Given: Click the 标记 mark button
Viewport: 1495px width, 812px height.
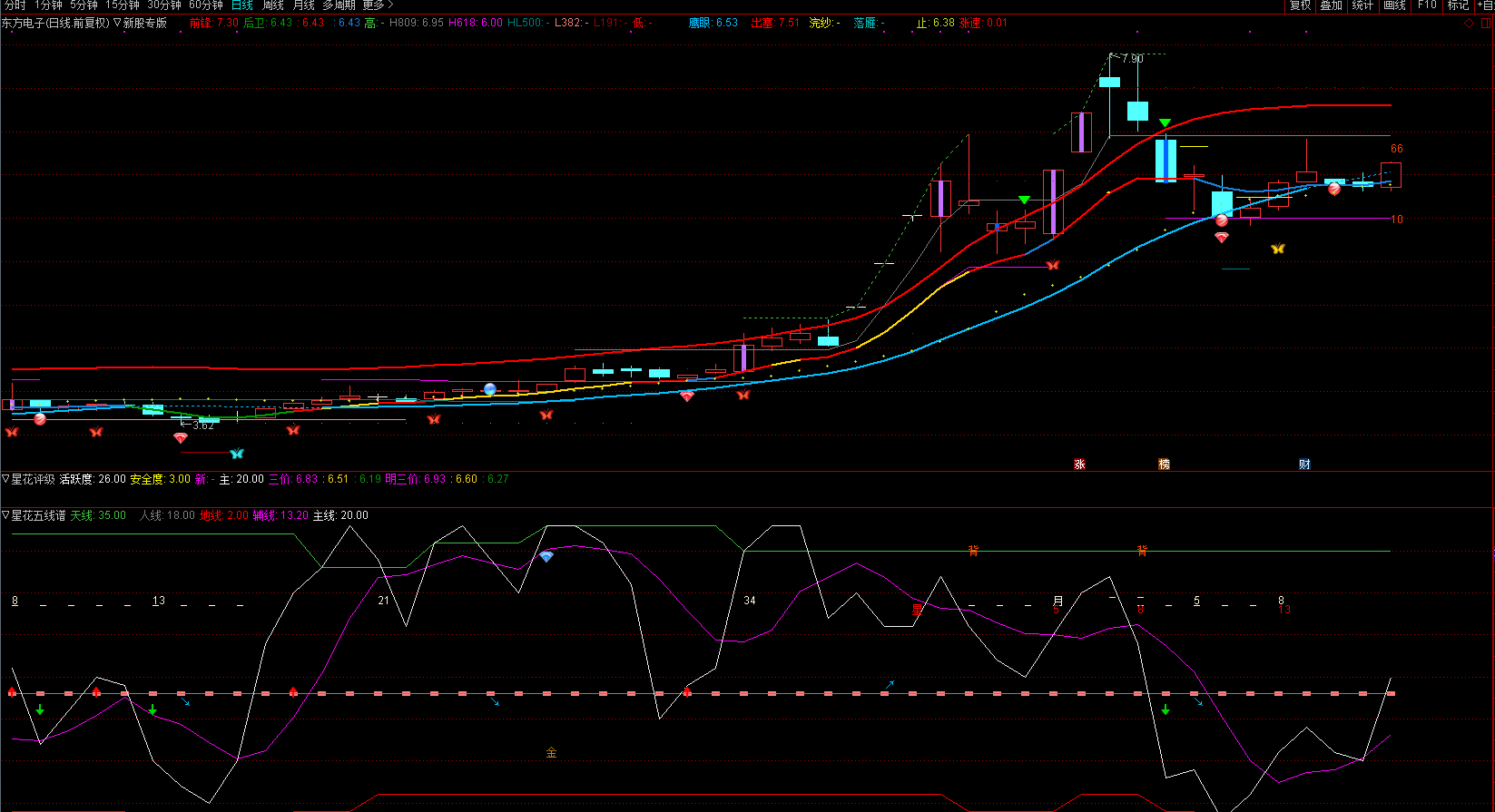Looking at the screenshot, I should click(1458, 5).
